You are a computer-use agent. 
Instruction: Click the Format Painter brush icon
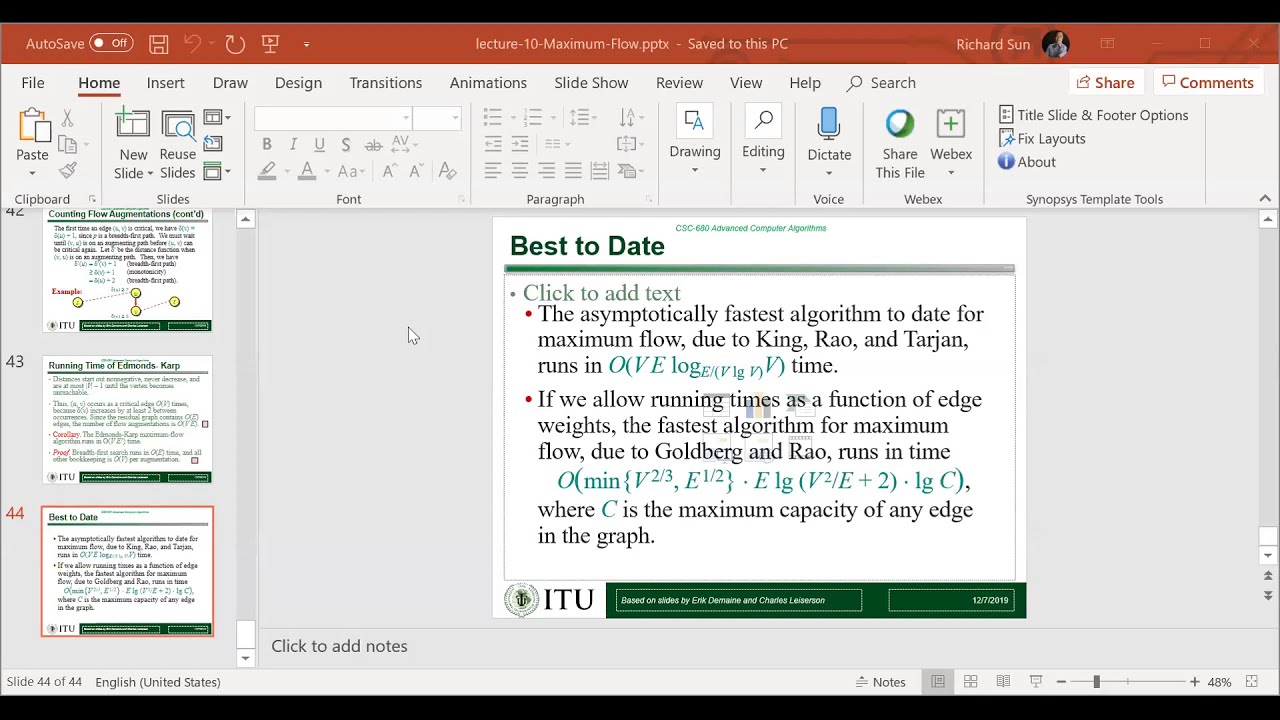[x=68, y=171]
